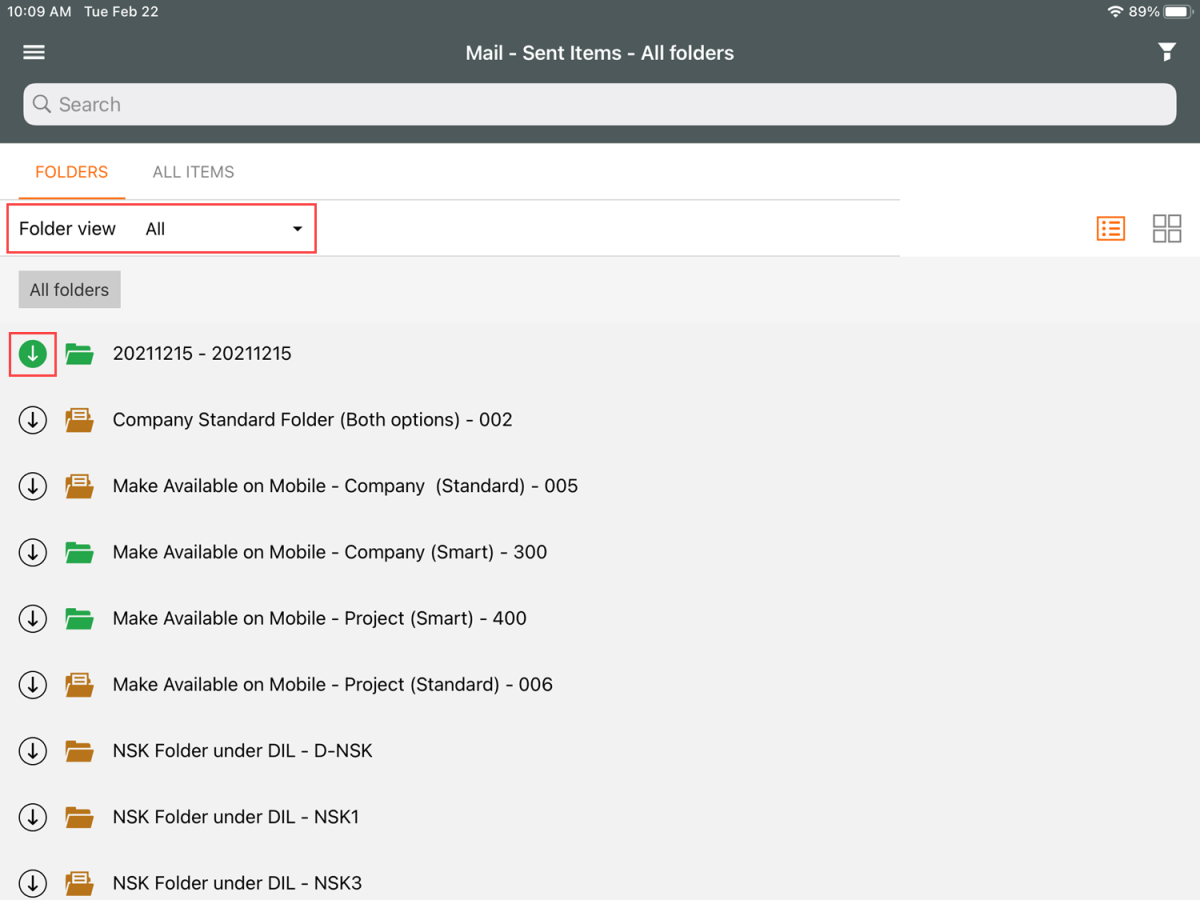Image resolution: width=1200 pixels, height=900 pixels.
Task: Click in the Search field
Action: (600, 104)
